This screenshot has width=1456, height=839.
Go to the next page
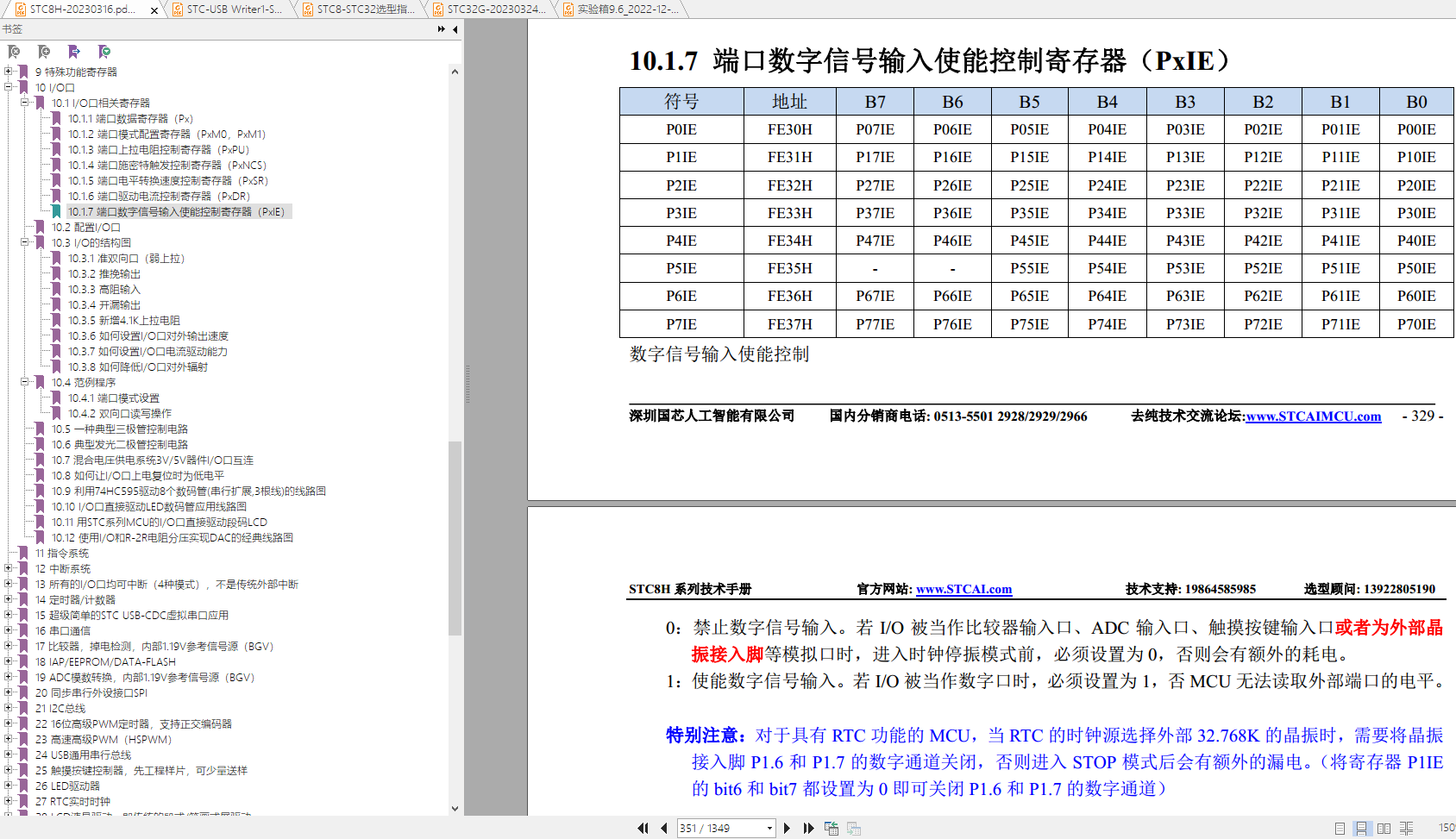click(x=787, y=828)
